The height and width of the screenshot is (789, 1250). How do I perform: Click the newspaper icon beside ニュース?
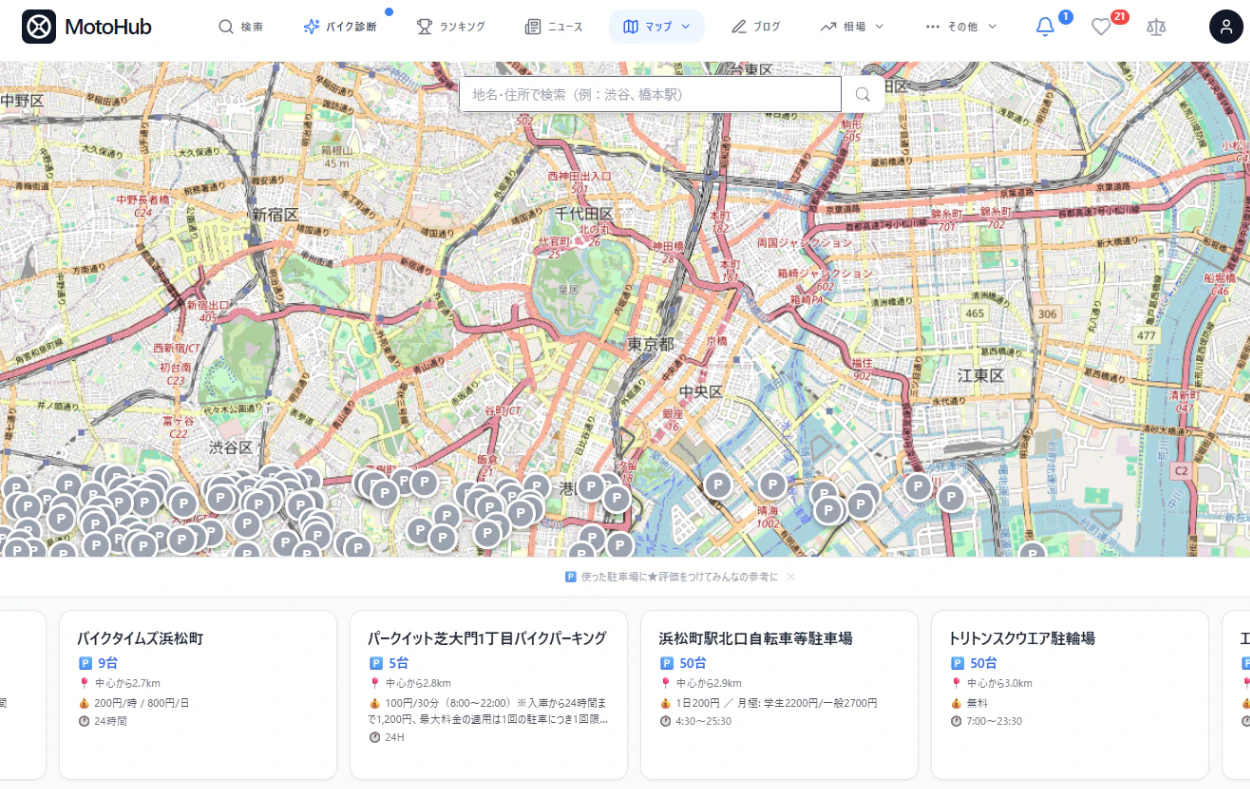(x=533, y=27)
